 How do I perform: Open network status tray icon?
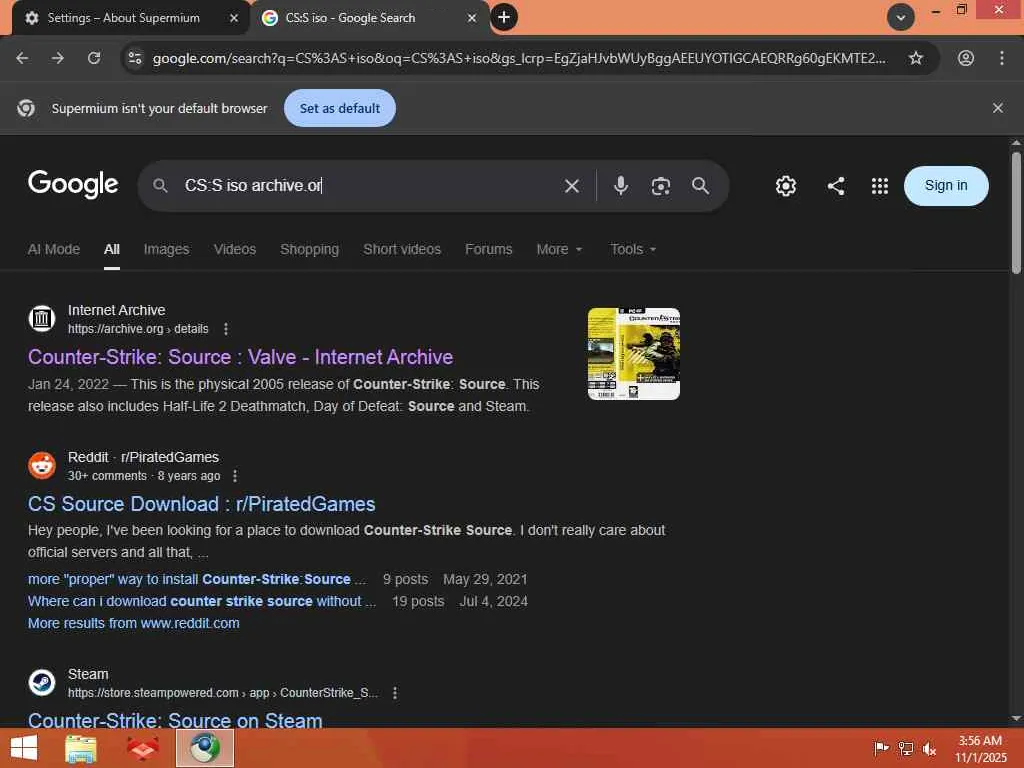(906, 748)
